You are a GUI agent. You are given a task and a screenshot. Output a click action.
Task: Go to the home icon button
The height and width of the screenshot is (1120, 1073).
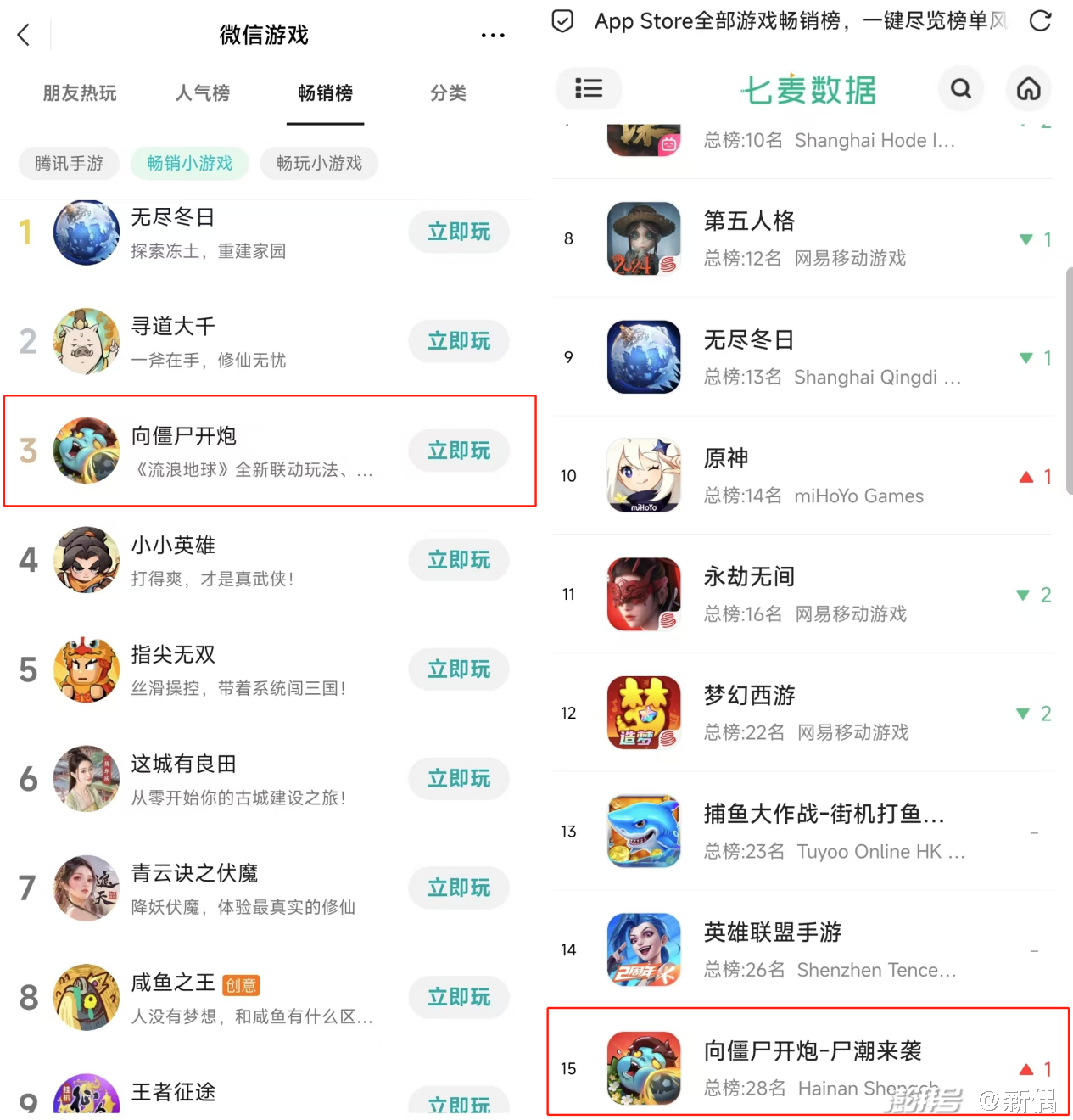1029,88
